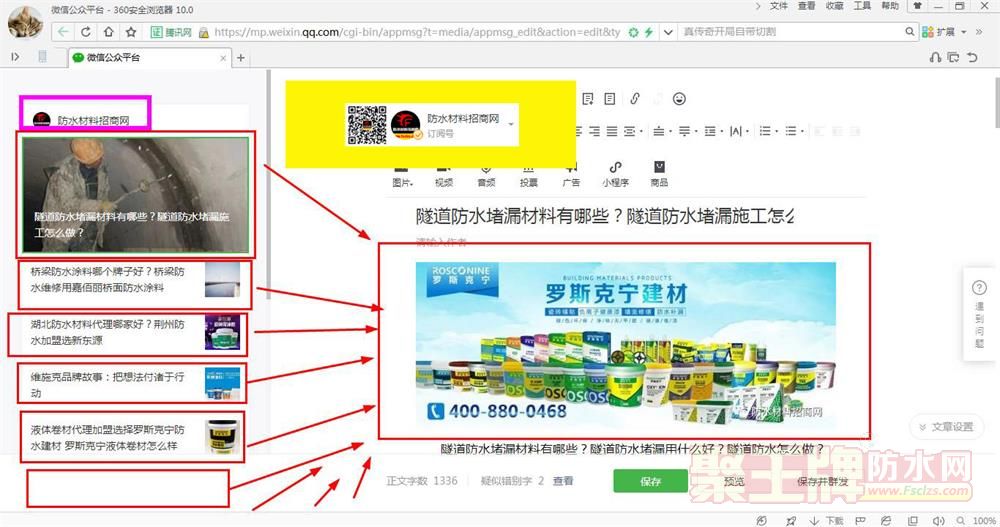Select the 隧道防水堵漏材料 cover article in the list
The height and width of the screenshot is (527, 1000).
click(x=135, y=195)
